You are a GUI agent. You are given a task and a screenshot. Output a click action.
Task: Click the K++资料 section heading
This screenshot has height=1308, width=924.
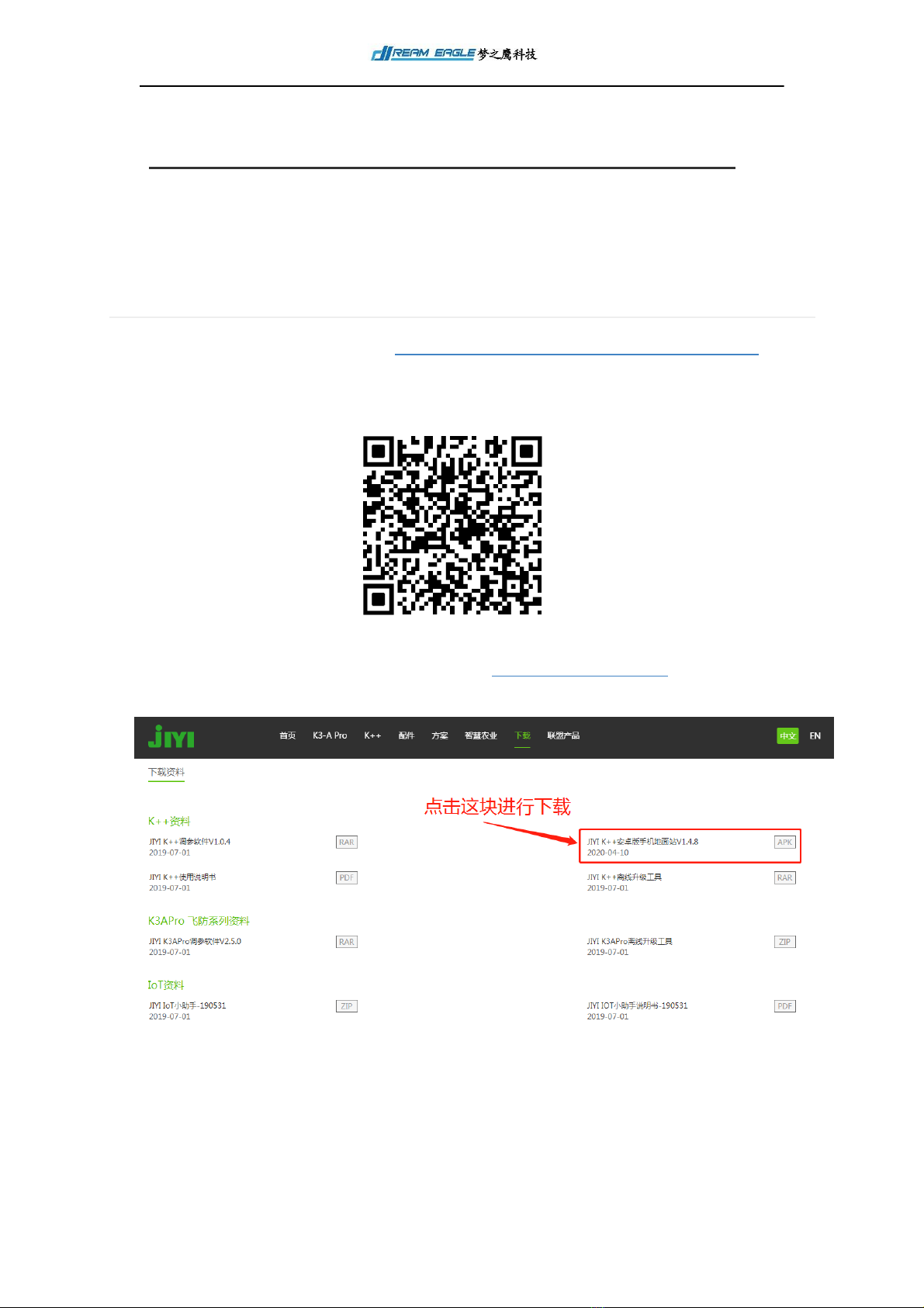(x=169, y=821)
